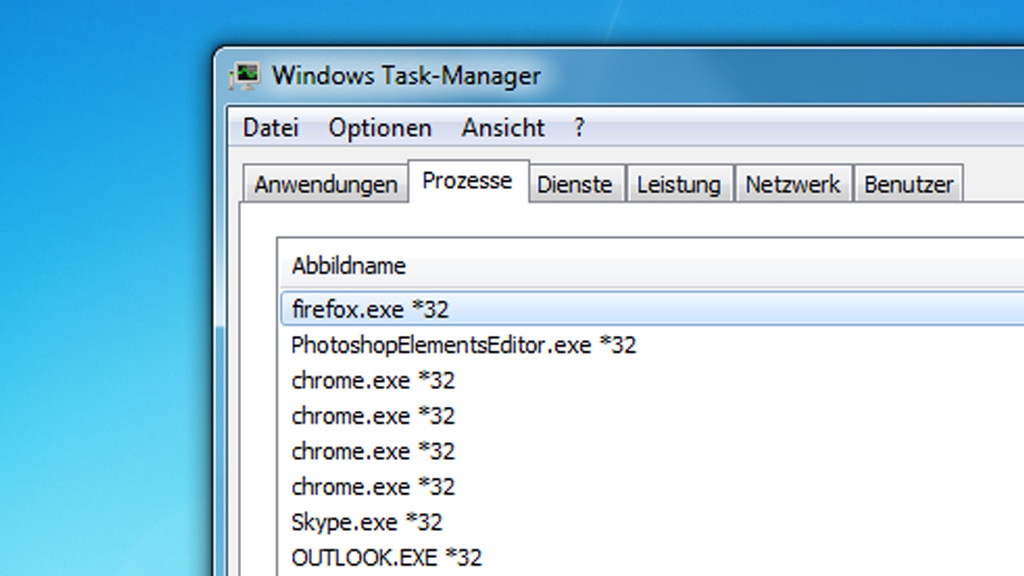Select the Skype.exe *32 process
Screen dimensions: 1024x576
652,522
